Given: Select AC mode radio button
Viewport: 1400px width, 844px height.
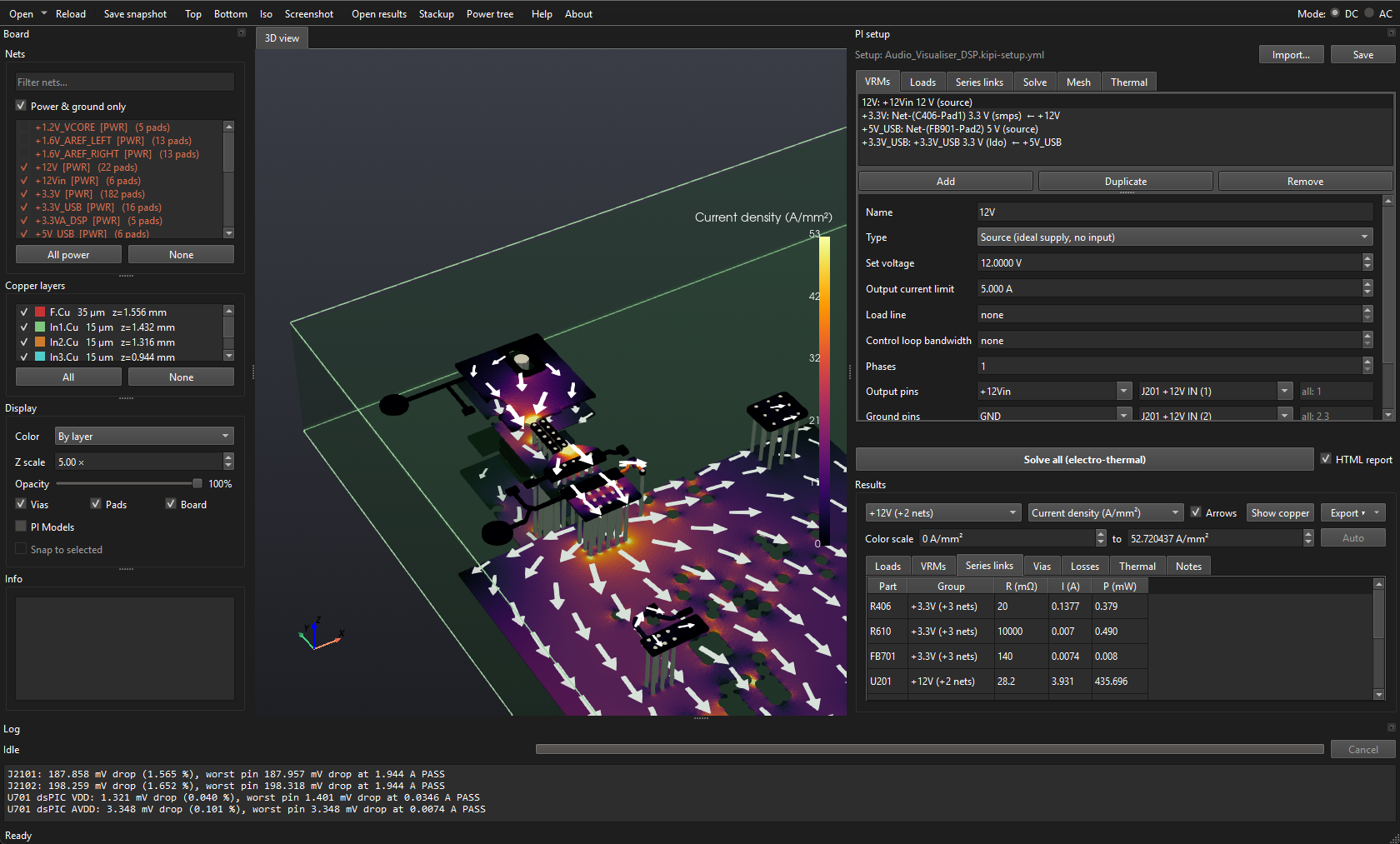Looking at the screenshot, I should [x=1368, y=13].
